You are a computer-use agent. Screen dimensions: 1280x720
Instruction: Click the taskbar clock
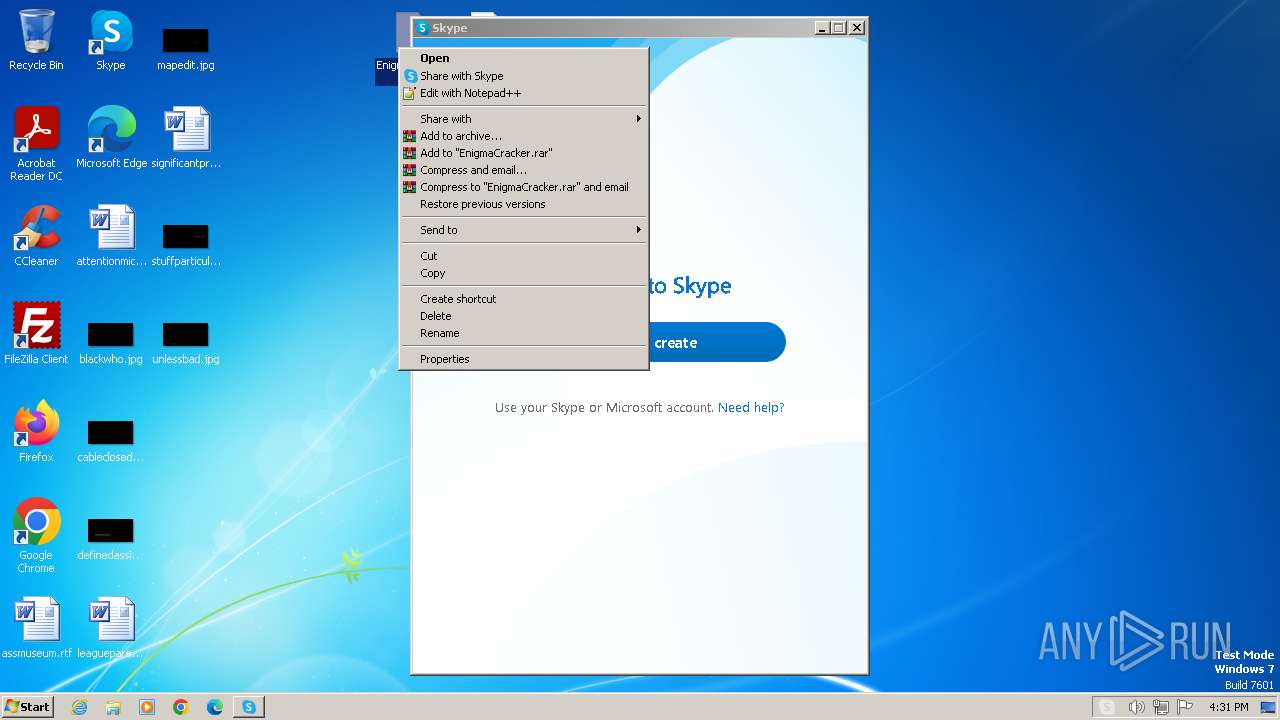click(1229, 707)
